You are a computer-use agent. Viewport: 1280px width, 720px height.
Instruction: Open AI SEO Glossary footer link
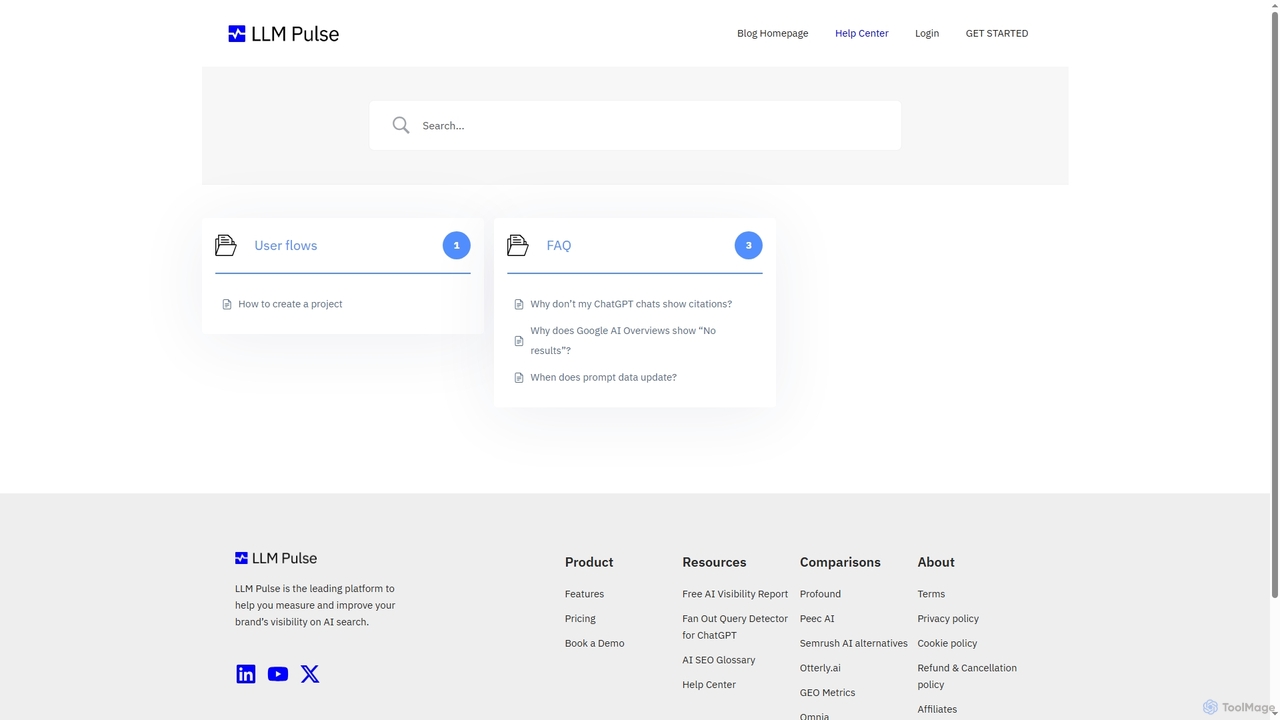click(x=719, y=660)
